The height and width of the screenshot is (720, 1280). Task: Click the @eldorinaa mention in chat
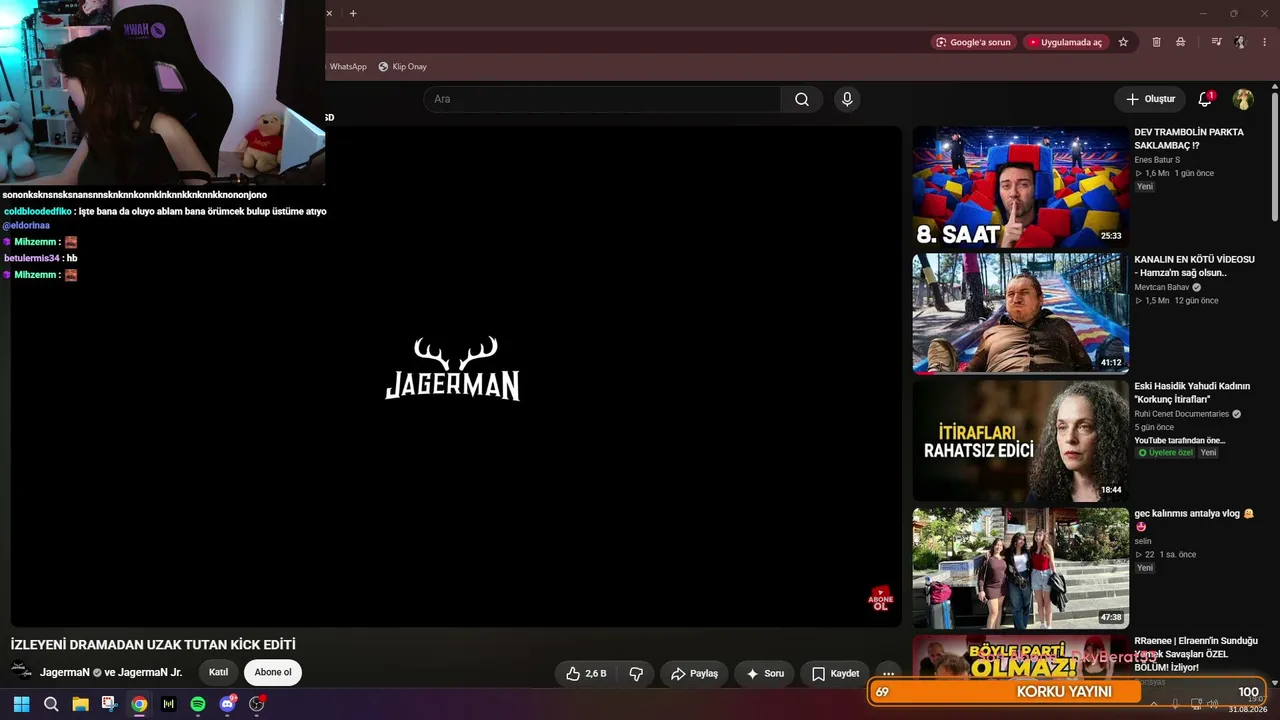click(26, 226)
